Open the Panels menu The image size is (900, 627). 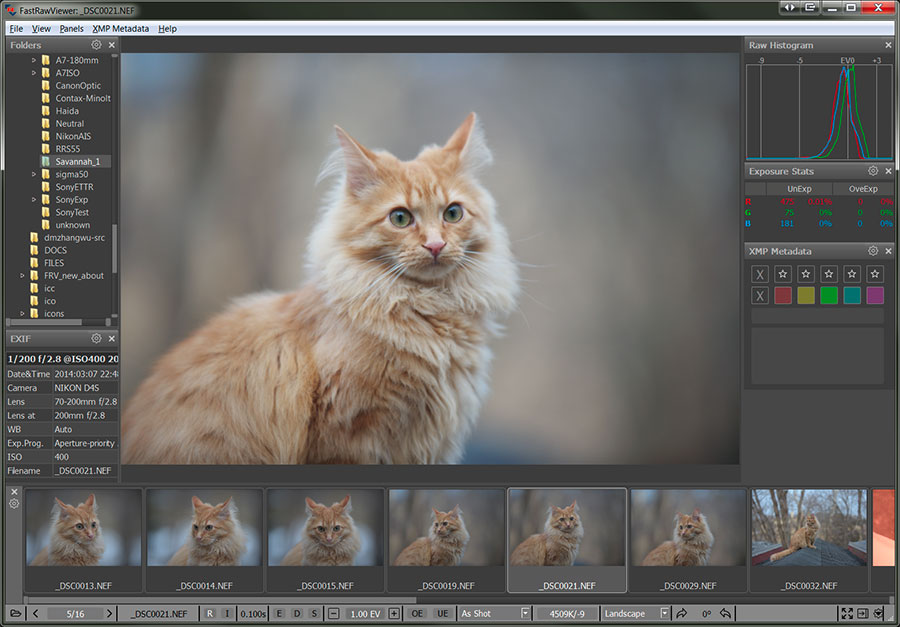71,29
